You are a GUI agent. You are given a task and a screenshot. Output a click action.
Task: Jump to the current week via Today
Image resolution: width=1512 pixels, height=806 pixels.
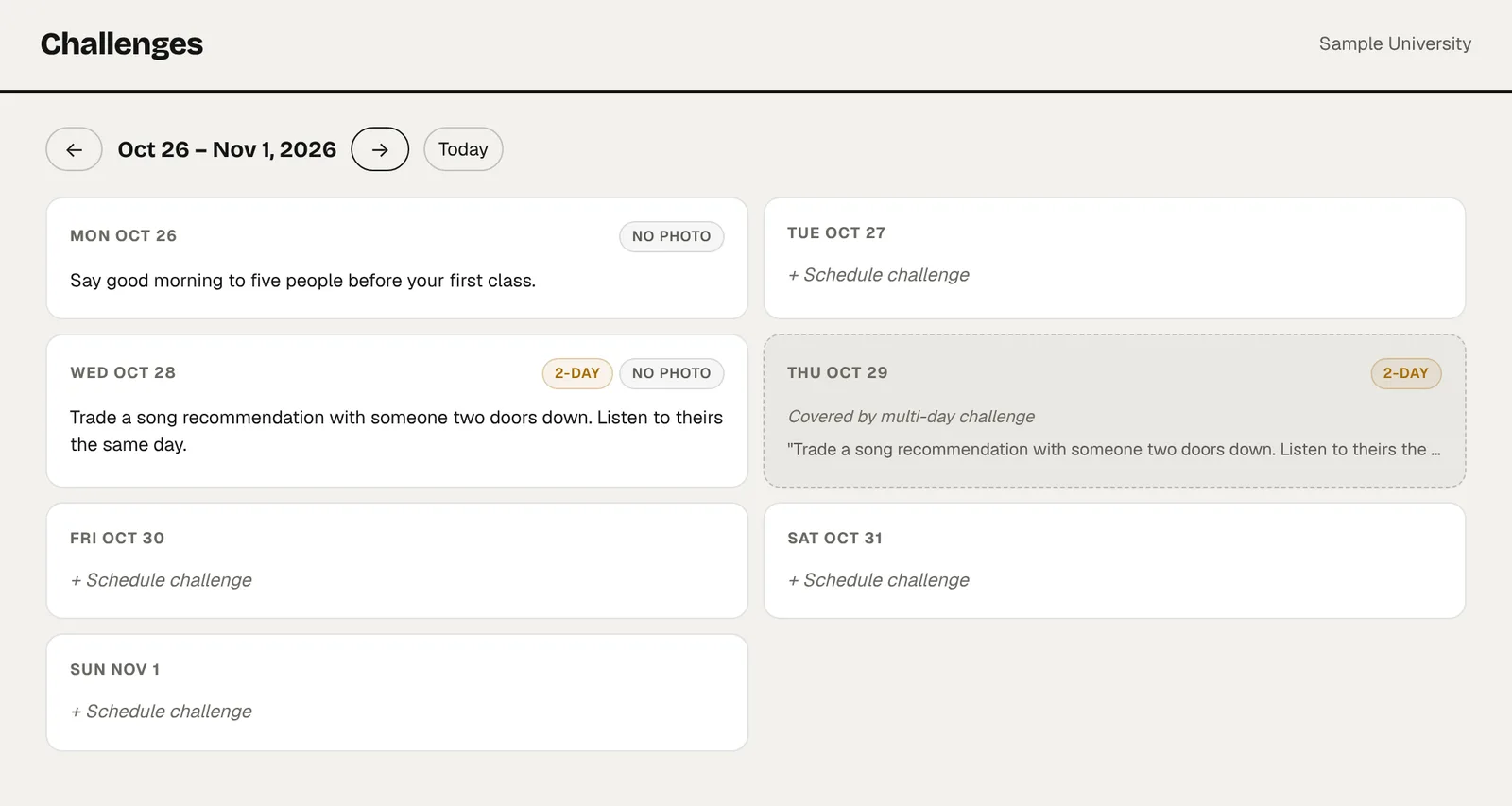pyautogui.click(x=463, y=149)
